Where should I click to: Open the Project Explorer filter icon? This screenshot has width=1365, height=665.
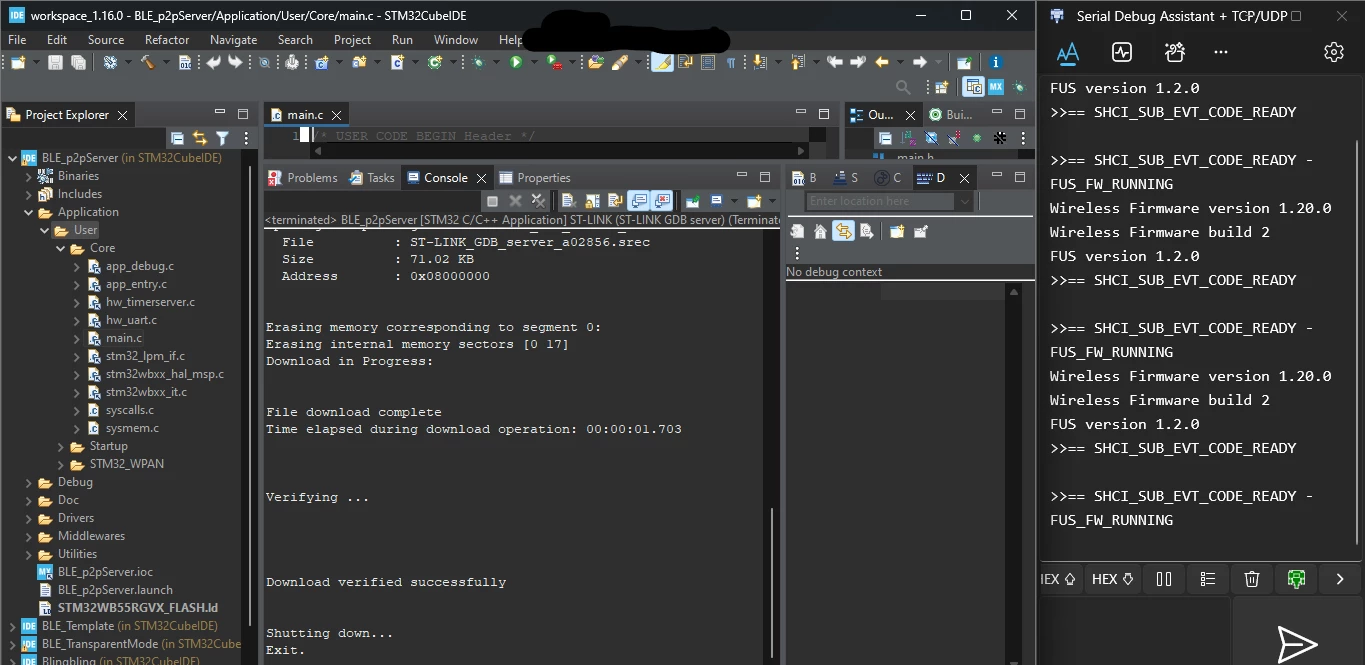pos(222,138)
